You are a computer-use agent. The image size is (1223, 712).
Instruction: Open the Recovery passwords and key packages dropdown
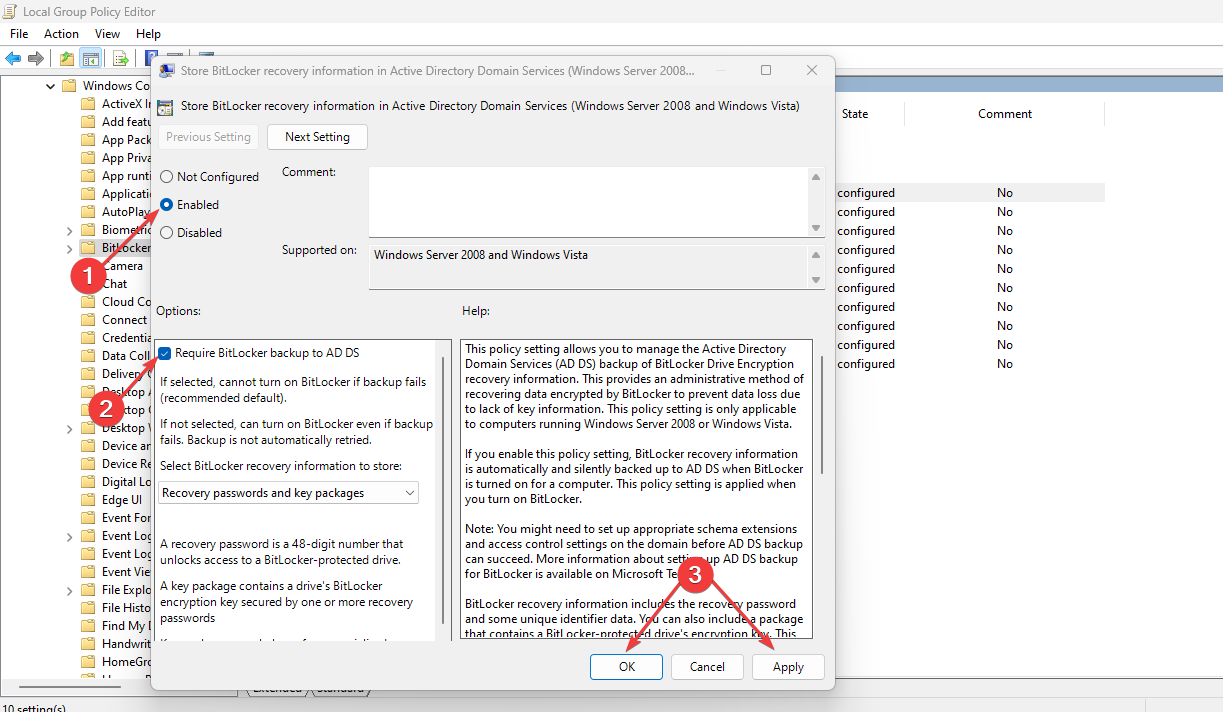click(289, 493)
